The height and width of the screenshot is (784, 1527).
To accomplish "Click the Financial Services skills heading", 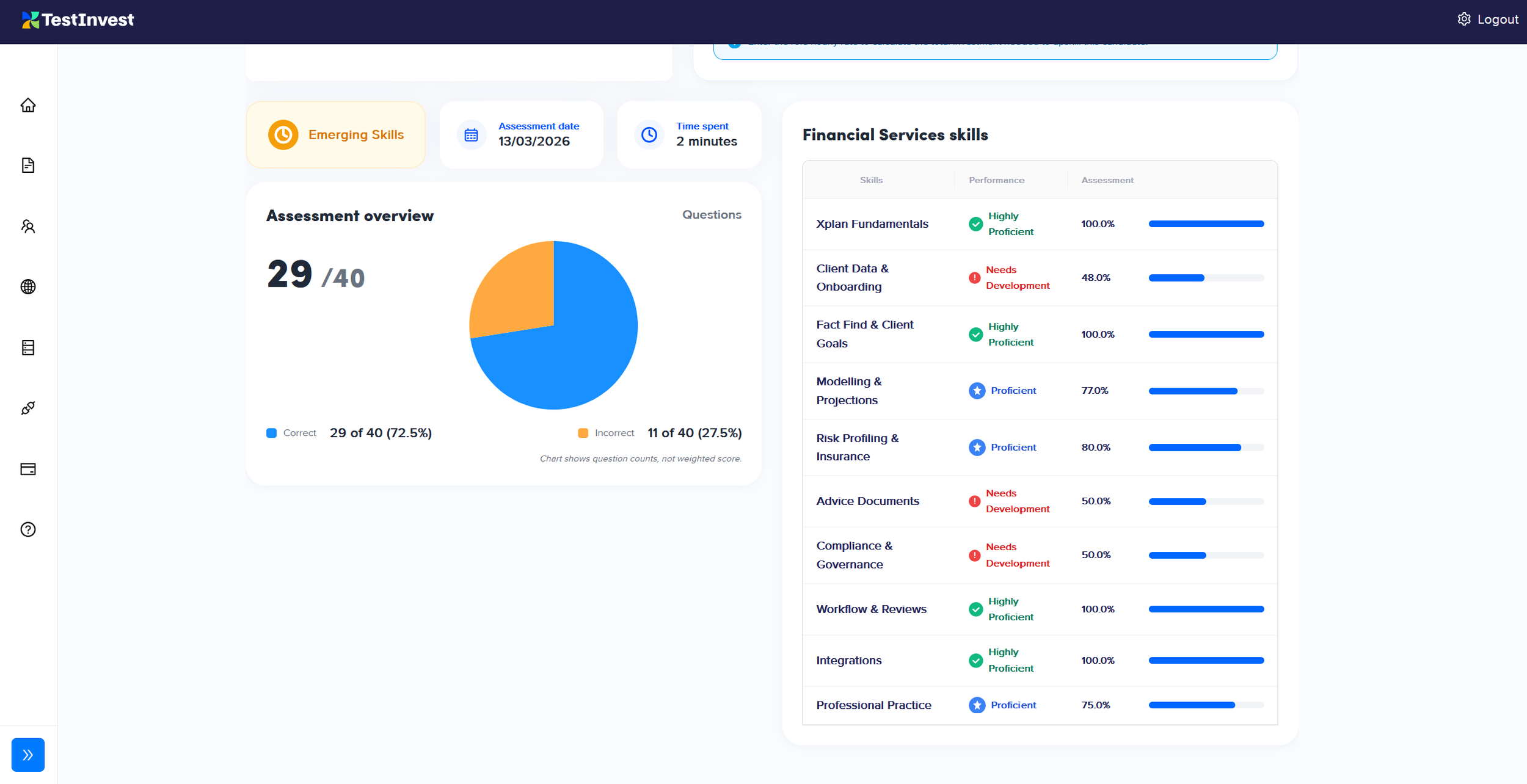I will 895,135.
